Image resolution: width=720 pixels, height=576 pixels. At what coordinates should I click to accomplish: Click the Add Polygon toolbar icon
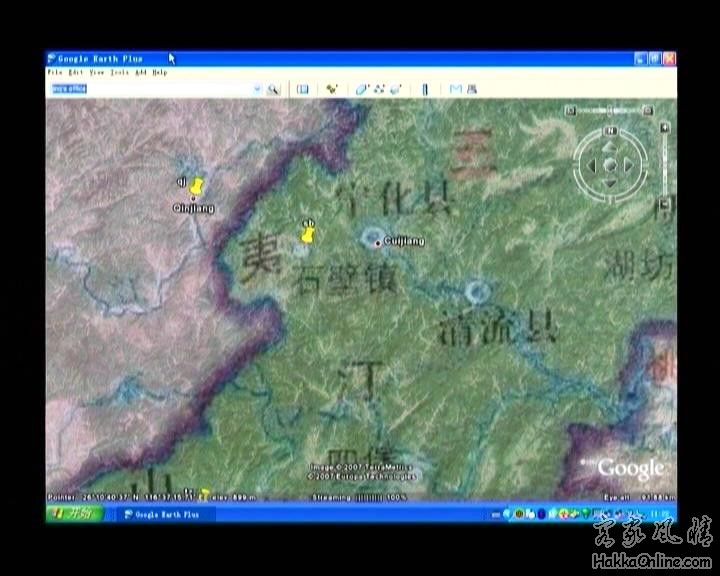point(362,89)
